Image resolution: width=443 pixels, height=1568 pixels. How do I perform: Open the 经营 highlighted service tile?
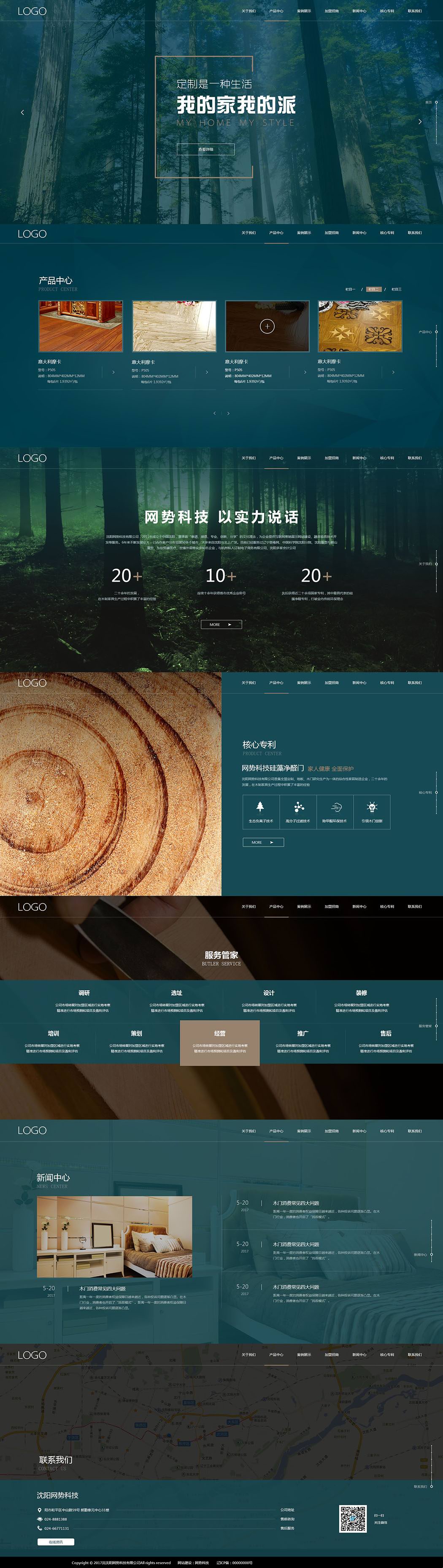pyautogui.click(x=220, y=1043)
